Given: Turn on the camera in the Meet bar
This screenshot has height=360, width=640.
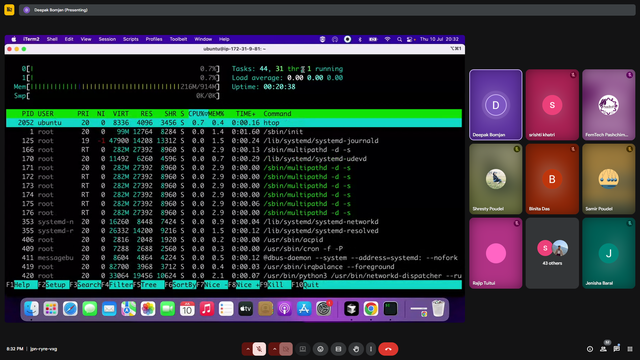Looking at the screenshot, I should pyautogui.click(x=286, y=349).
